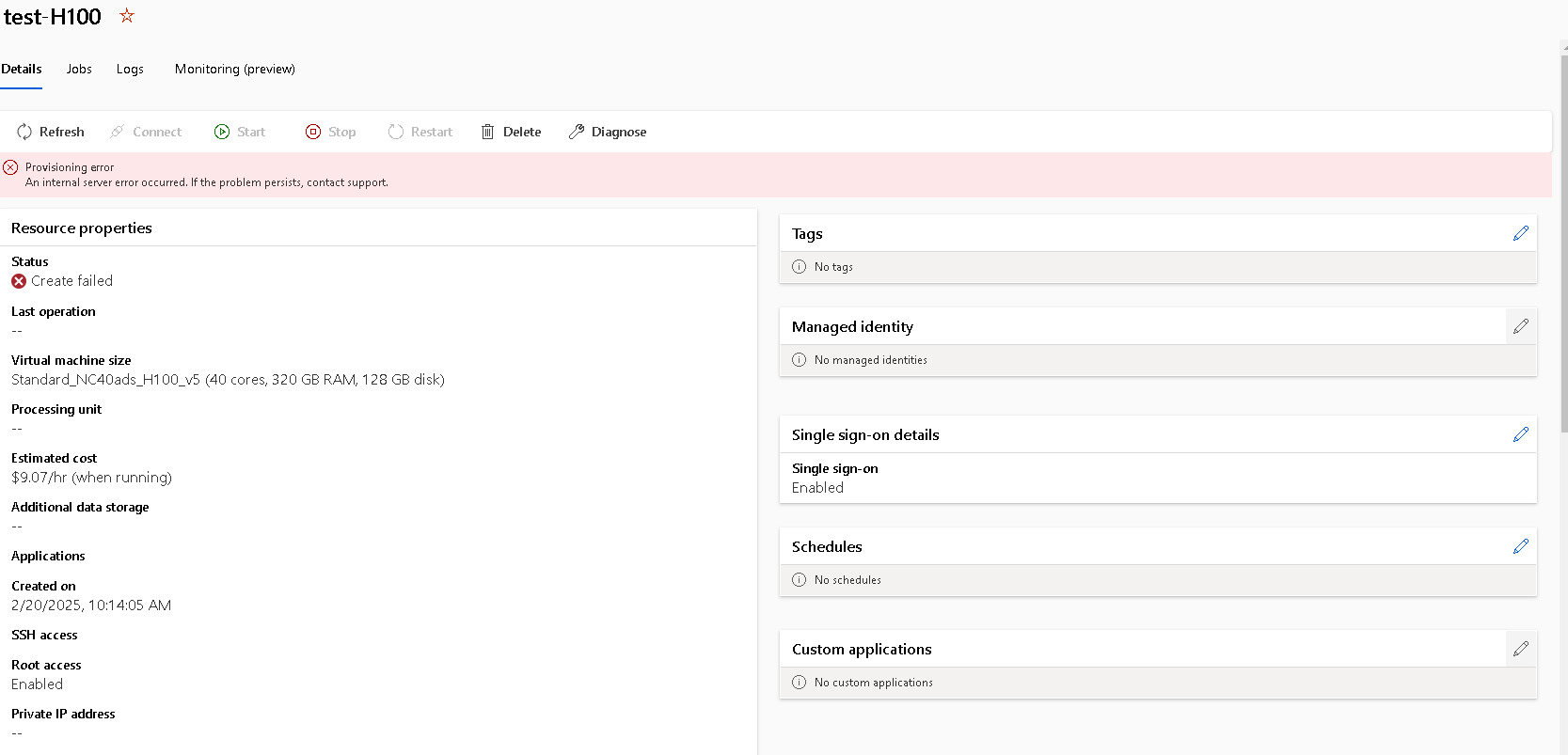Switch to the Details tab
Screen dimensions: 1568x755
(22, 69)
